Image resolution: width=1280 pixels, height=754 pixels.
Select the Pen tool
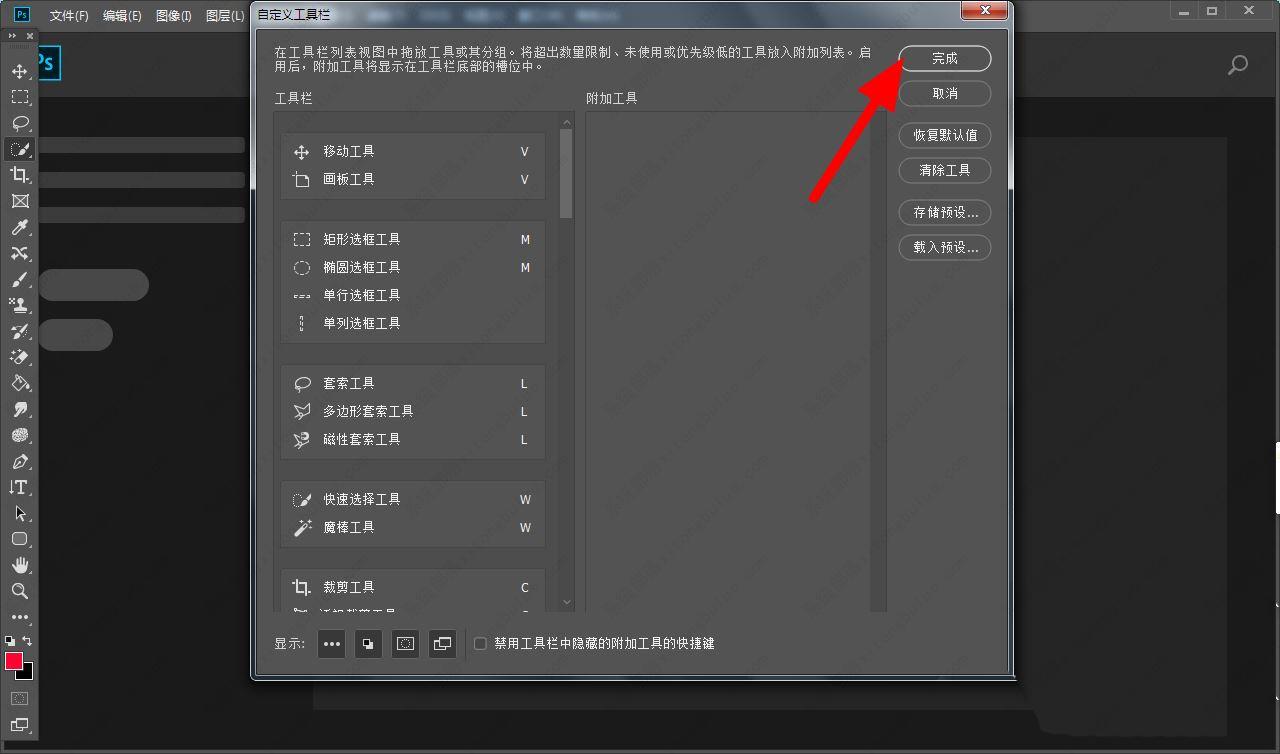[20, 461]
